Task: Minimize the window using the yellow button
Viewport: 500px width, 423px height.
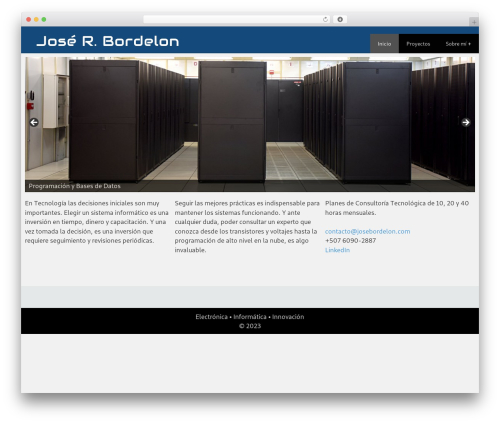Action: click(x=36, y=20)
